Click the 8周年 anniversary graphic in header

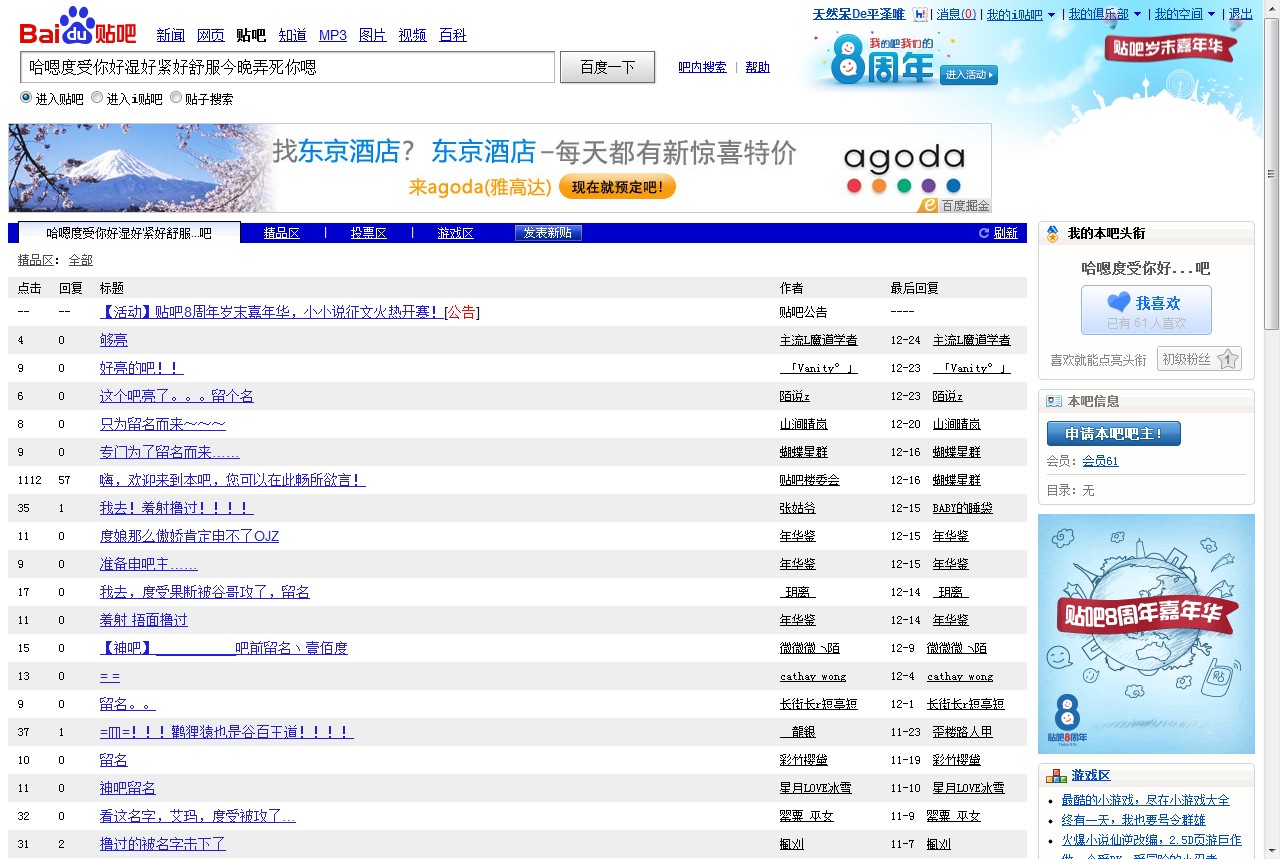(x=883, y=61)
